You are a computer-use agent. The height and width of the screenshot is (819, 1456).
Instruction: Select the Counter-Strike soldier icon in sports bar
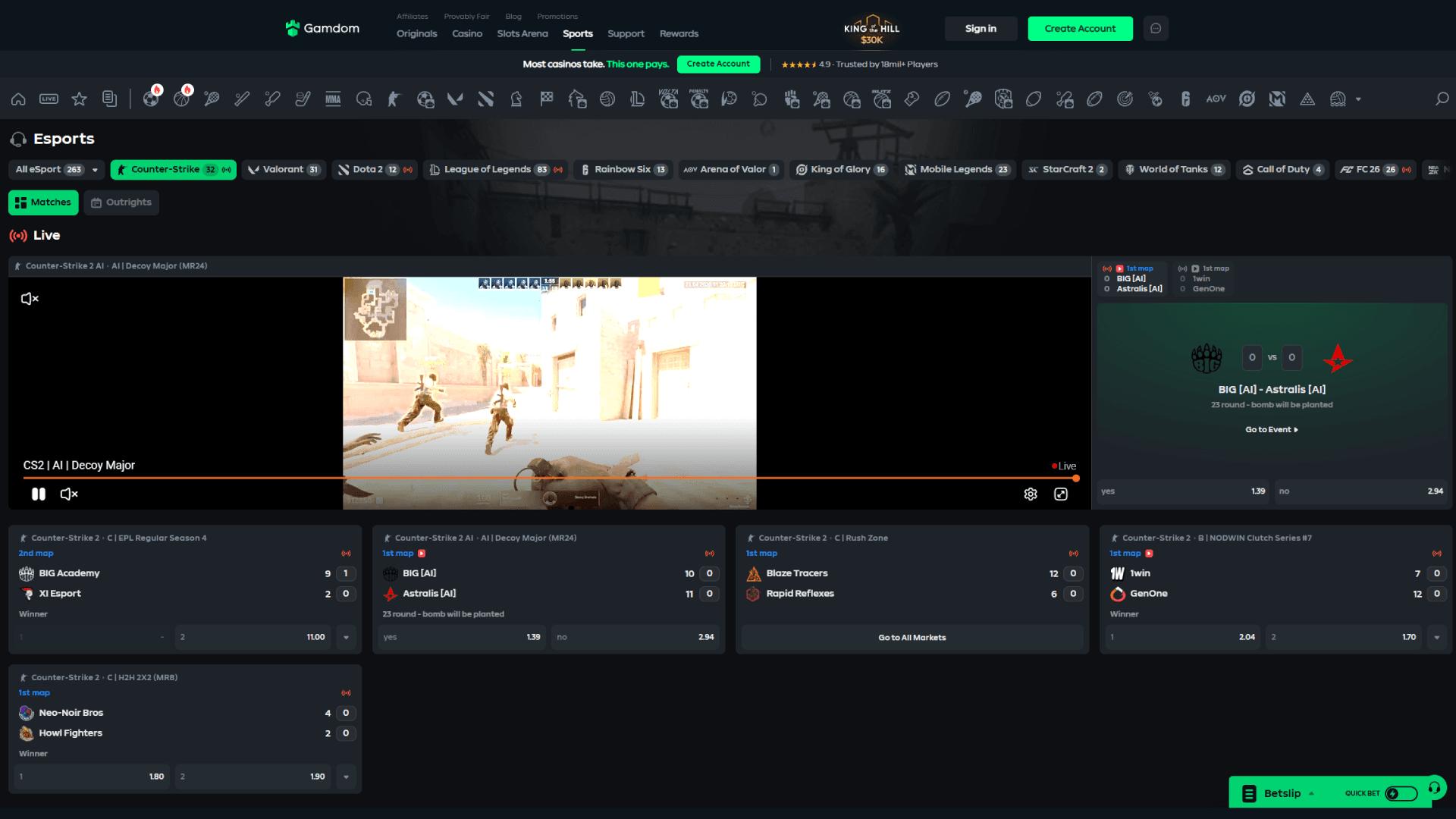pos(394,99)
